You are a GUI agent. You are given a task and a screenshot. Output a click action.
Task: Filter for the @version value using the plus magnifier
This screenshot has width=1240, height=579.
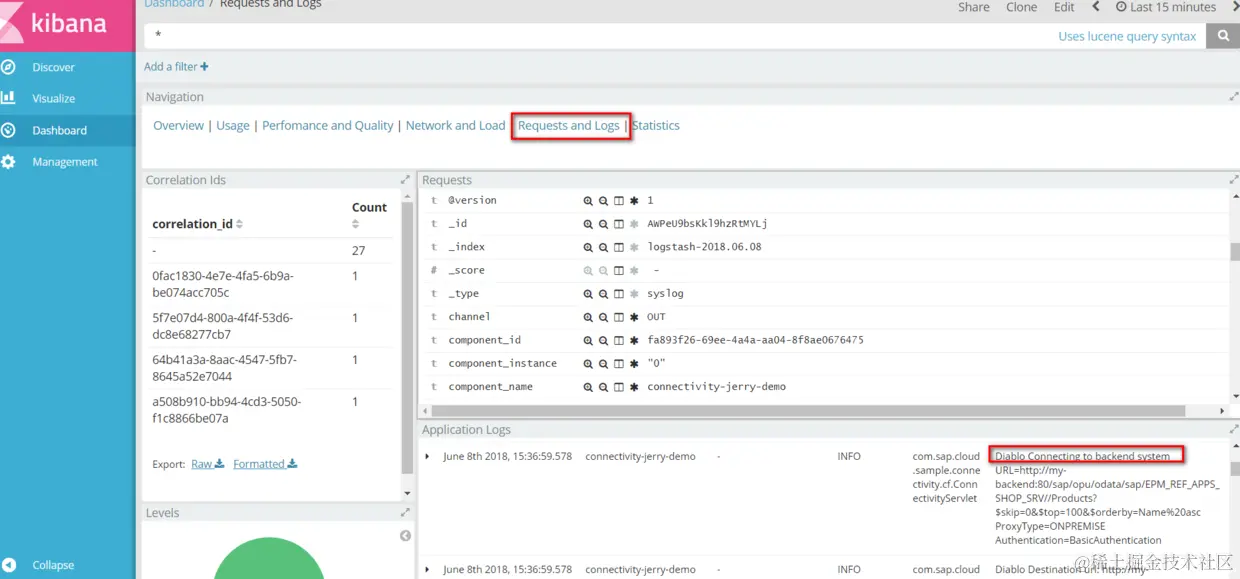tap(588, 200)
